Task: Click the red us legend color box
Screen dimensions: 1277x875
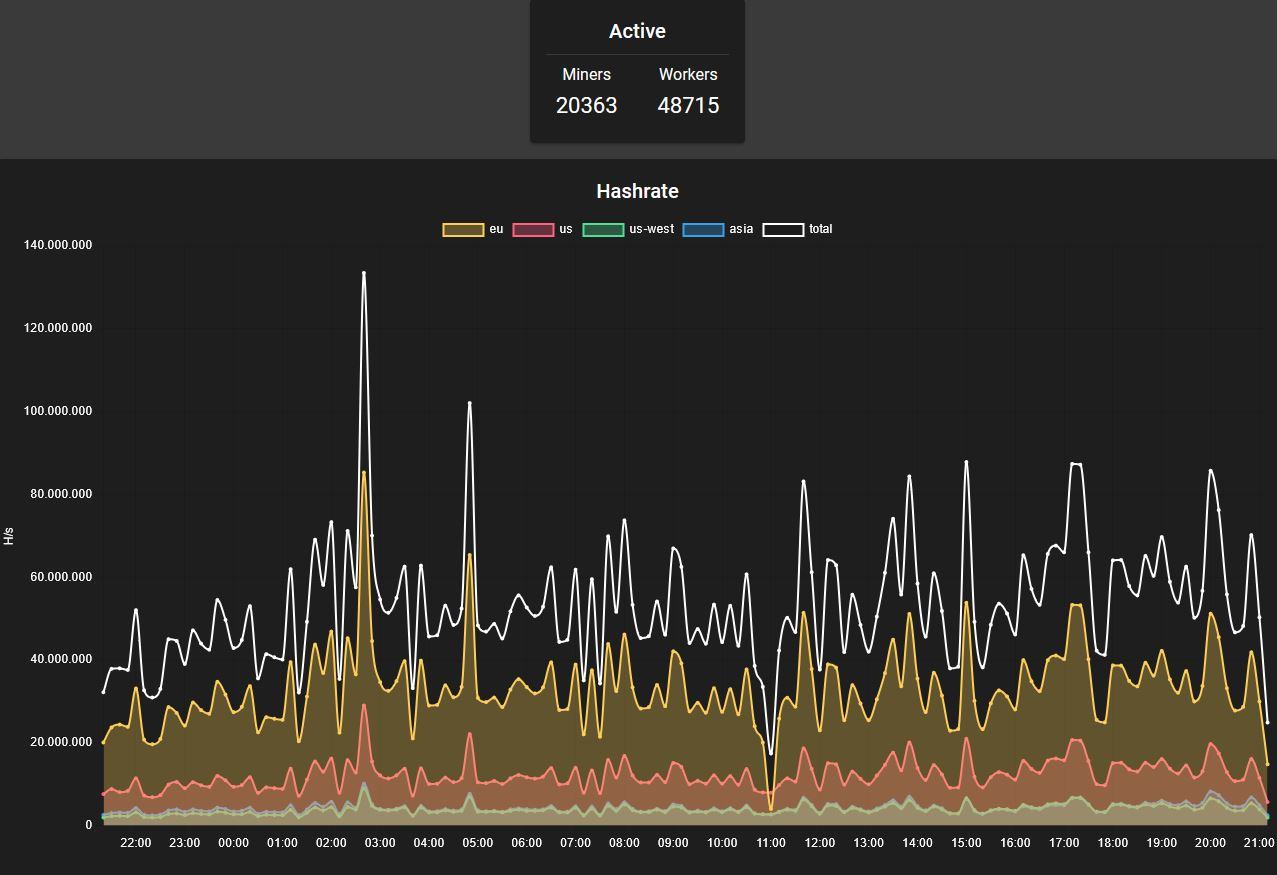Action: pyautogui.click(x=533, y=230)
